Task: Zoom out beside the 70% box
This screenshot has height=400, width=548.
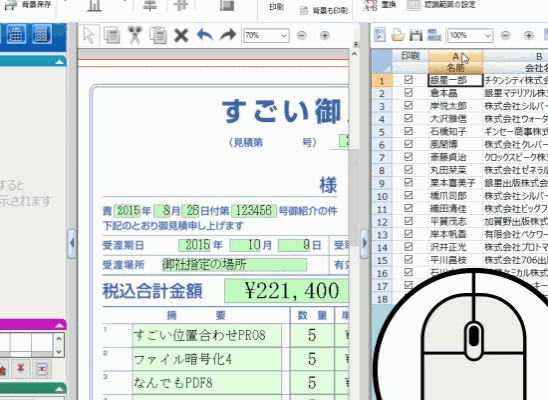Action: [301, 36]
